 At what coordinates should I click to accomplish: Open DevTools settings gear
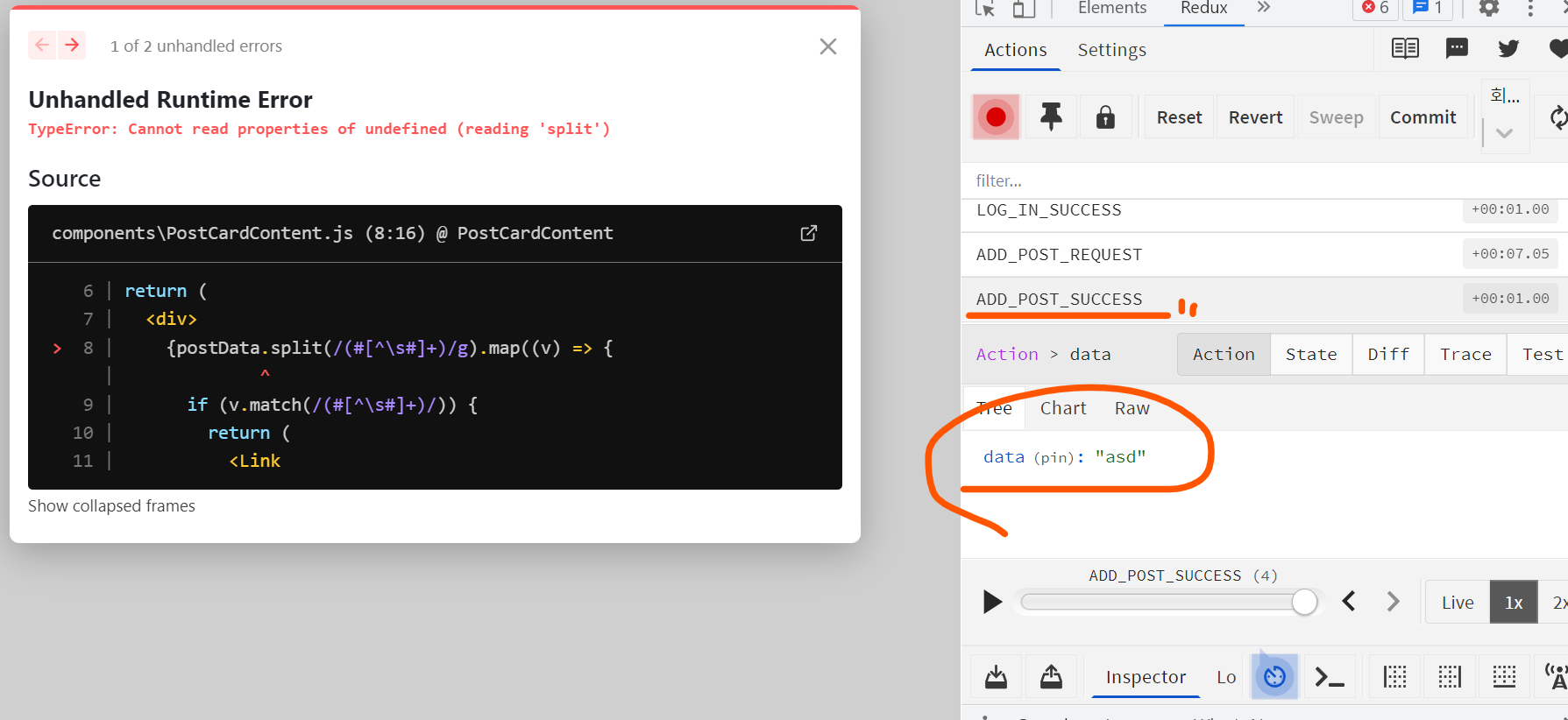point(1488,9)
